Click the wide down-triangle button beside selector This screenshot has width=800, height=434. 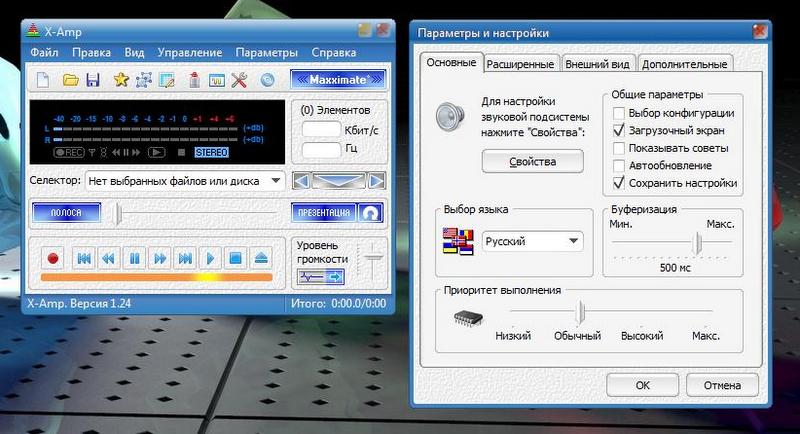coord(339,181)
